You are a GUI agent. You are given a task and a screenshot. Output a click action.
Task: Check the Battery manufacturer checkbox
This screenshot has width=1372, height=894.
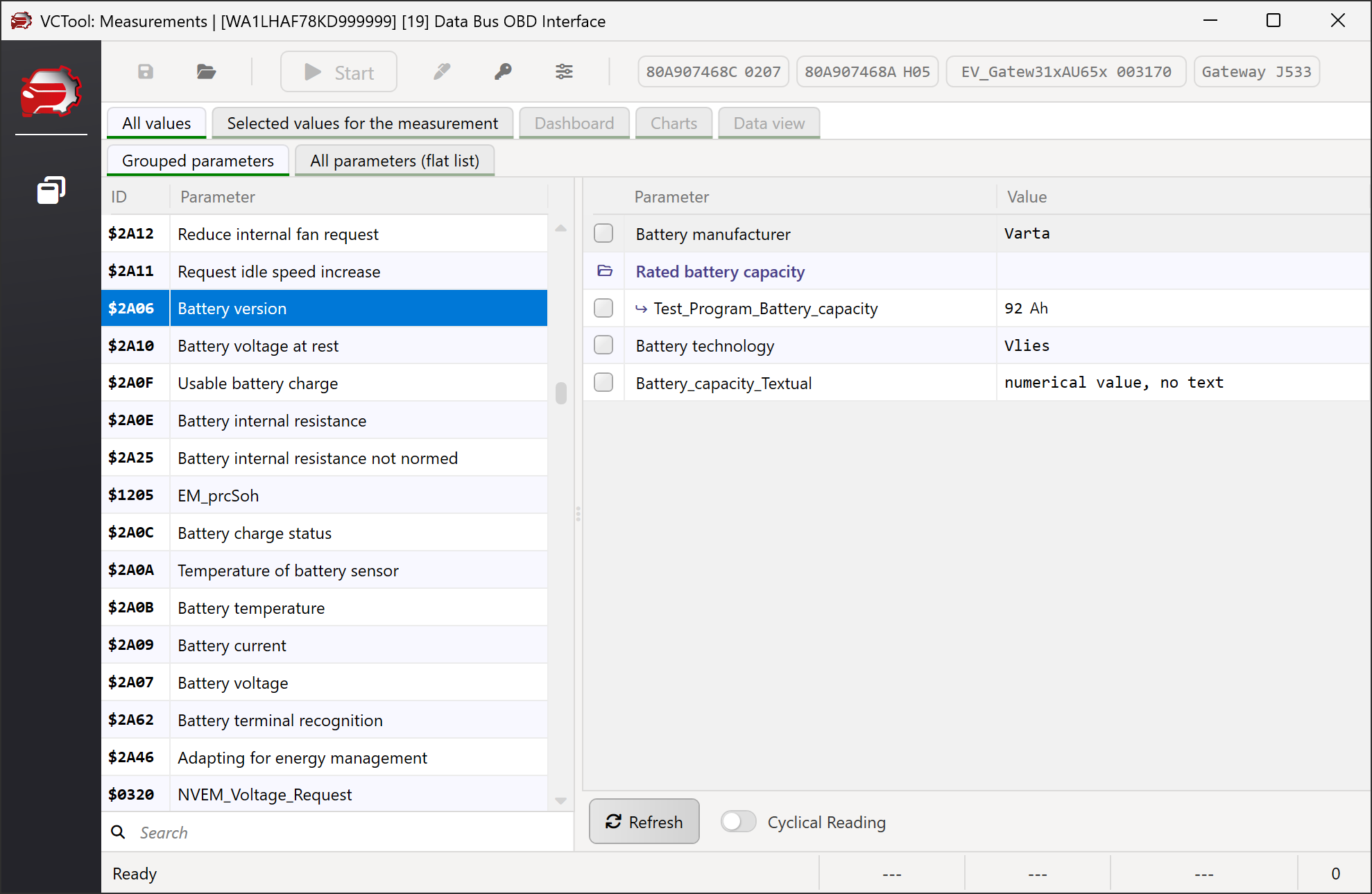point(603,234)
